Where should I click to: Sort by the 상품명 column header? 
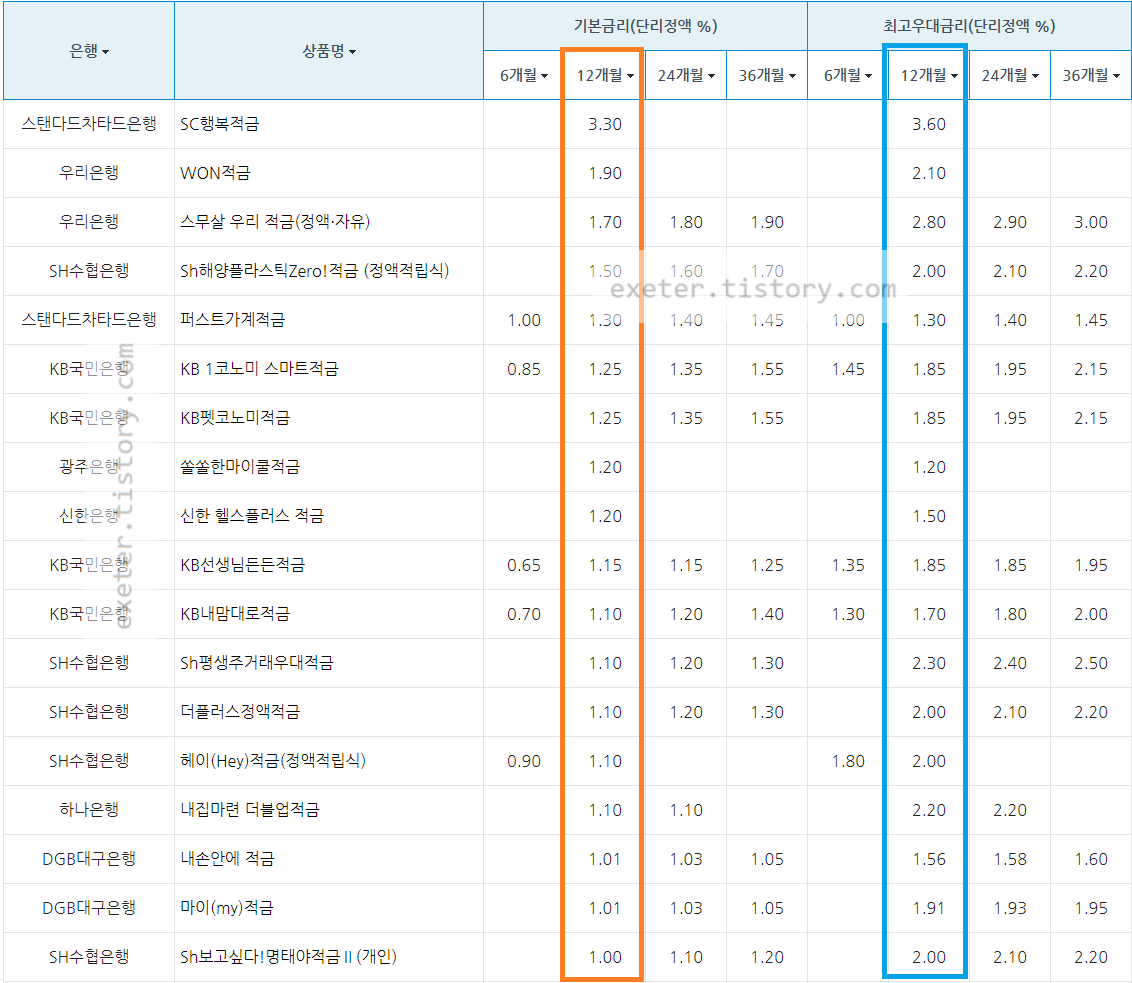point(328,51)
